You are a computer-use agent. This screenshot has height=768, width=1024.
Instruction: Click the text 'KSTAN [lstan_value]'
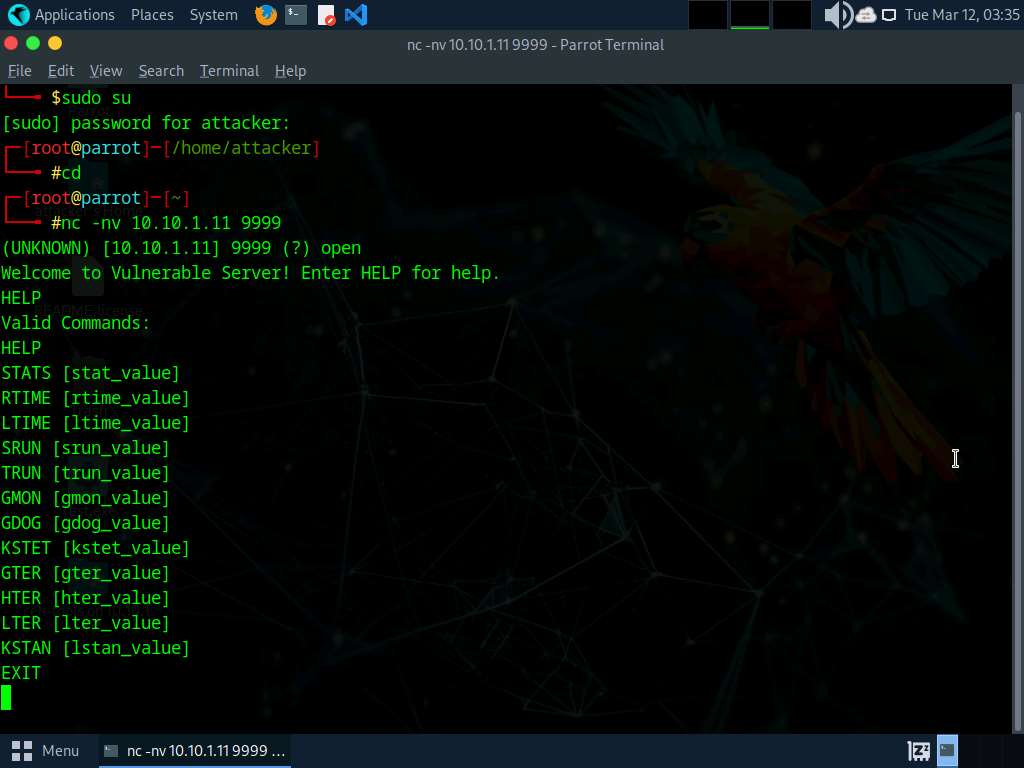tap(95, 648)
